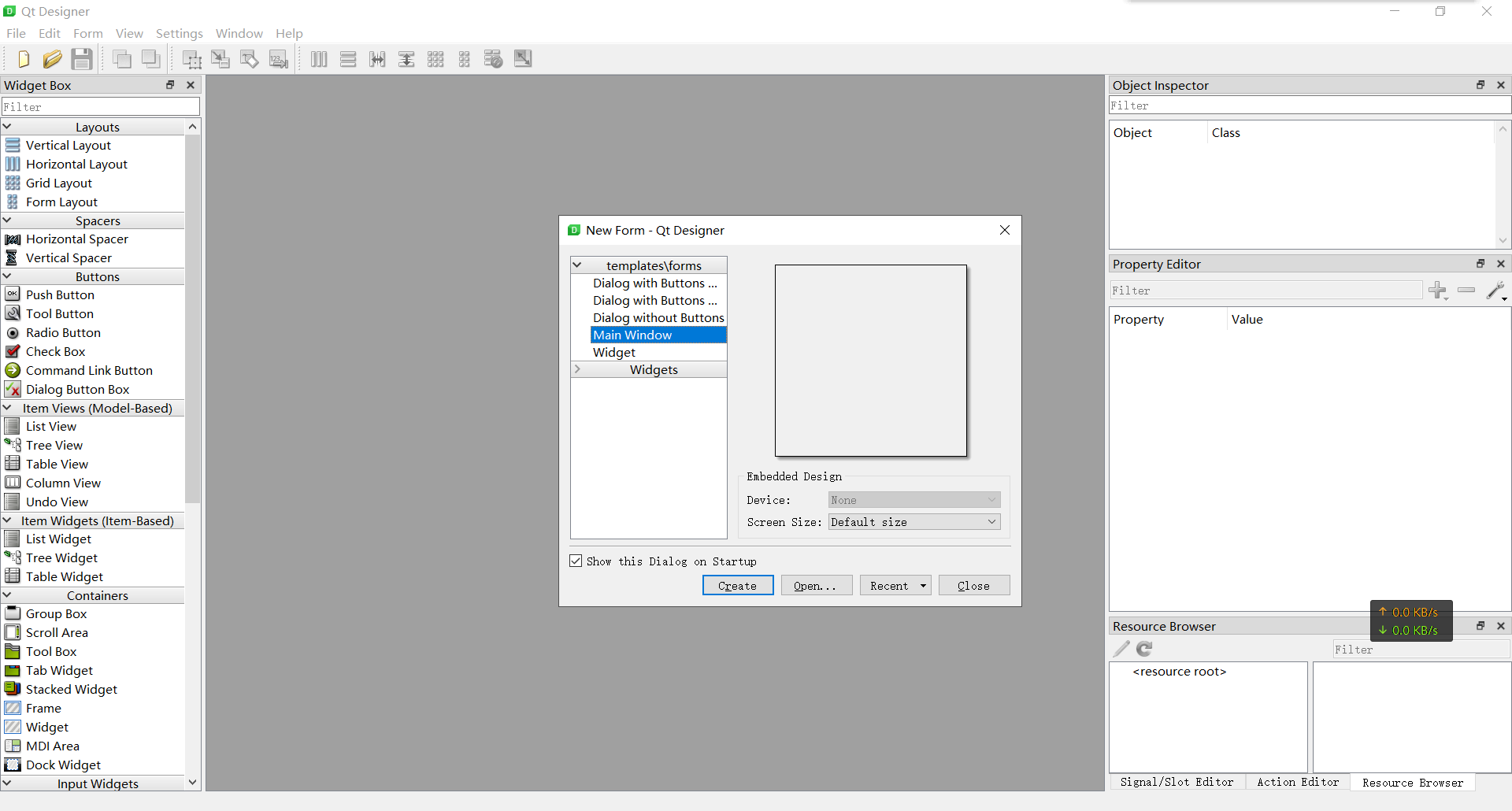The width and height of the screenshot is (1512, 811).
Task: Open the Form menu
Action: click(88, 33)
